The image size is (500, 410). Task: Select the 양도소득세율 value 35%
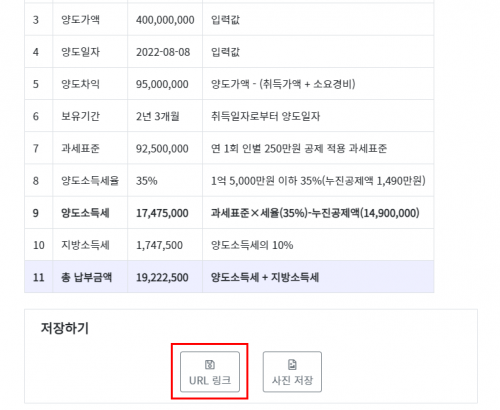click(147, 181)
